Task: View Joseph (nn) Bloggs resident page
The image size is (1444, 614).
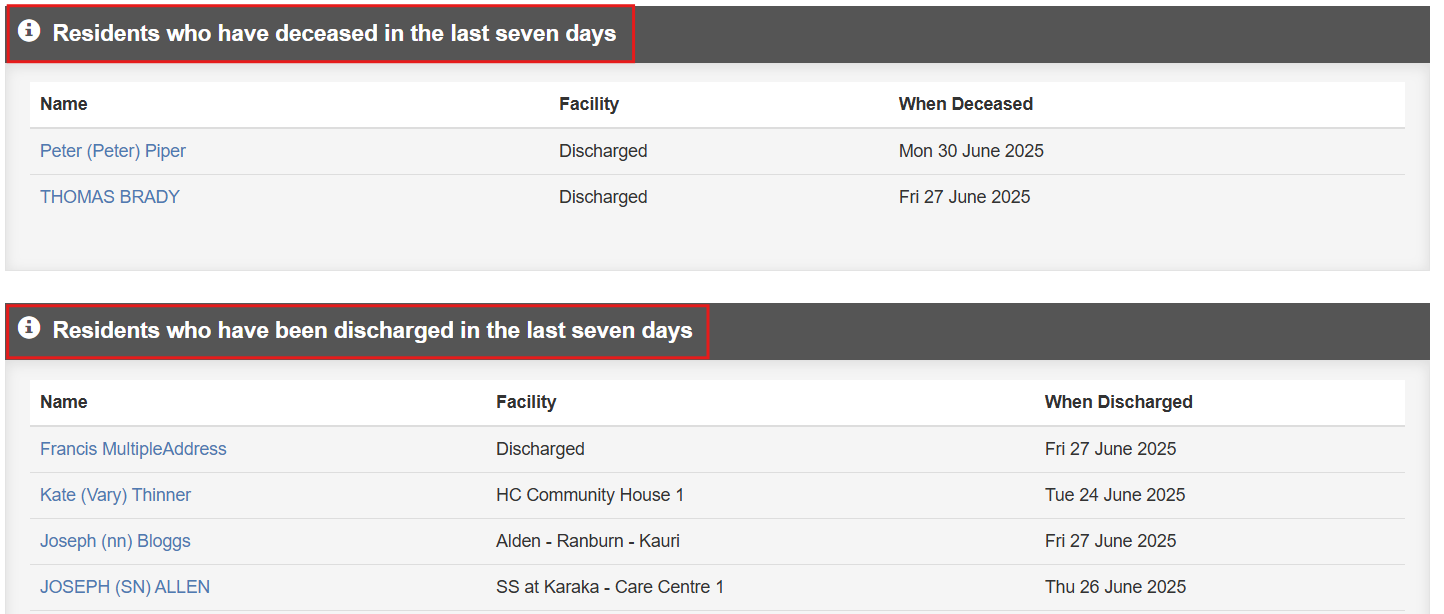Action: coord(115,541)
